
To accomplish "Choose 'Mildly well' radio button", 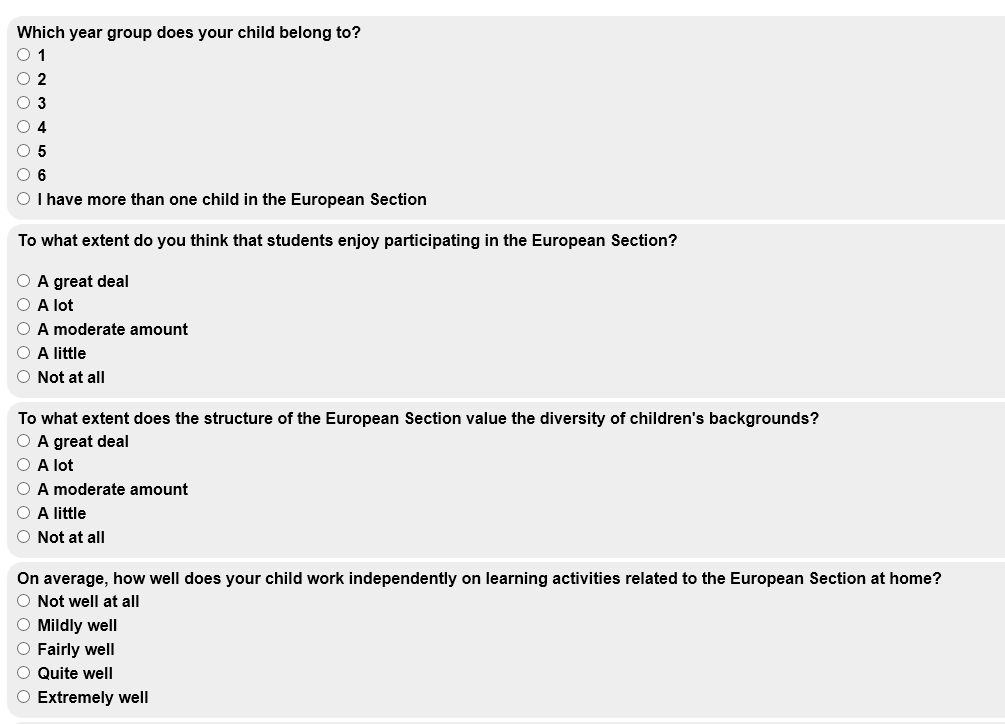I will (x=24, y=625).
